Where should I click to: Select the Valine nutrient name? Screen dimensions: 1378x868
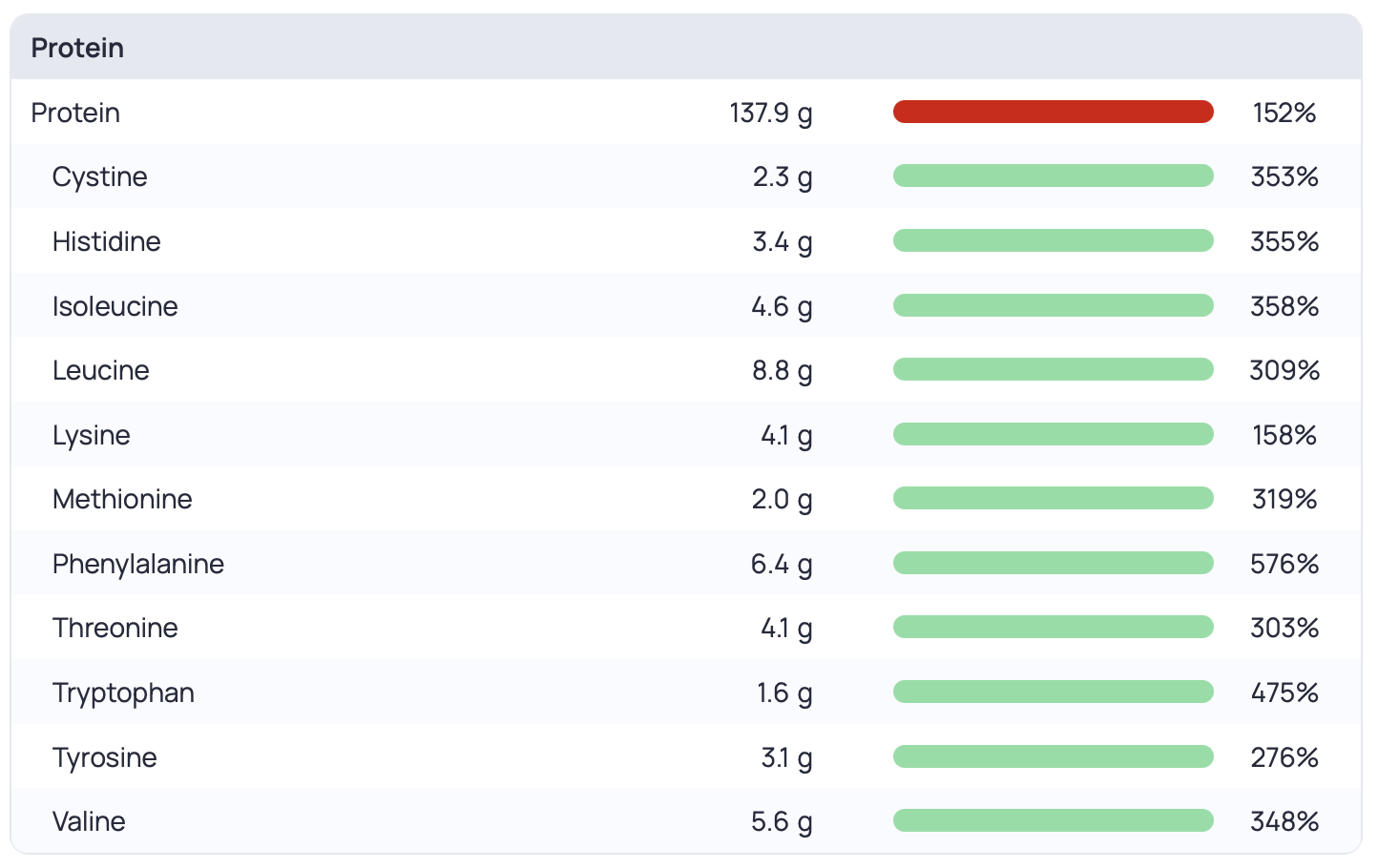(x=89, y=821)
